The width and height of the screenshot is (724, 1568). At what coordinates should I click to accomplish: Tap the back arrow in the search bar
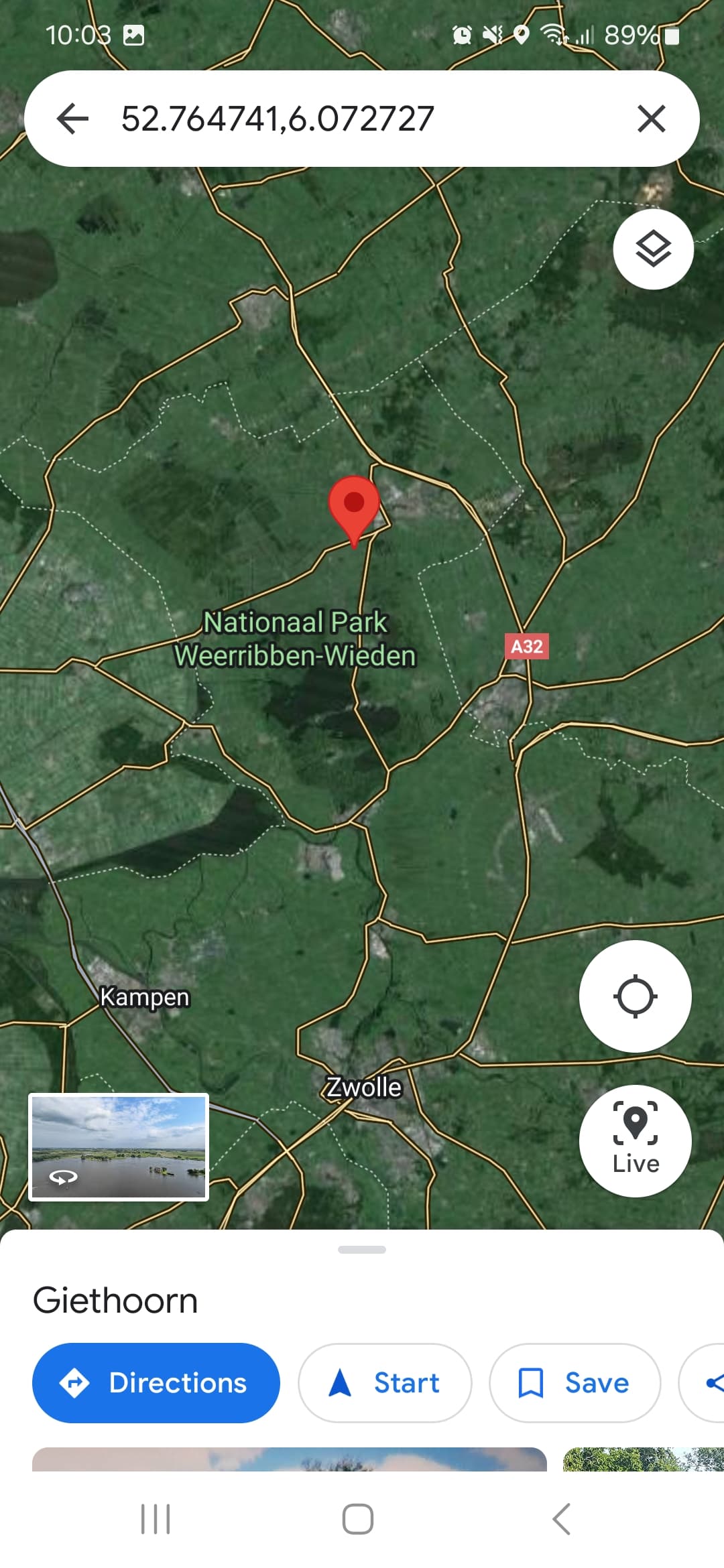(x=72, y=119)
